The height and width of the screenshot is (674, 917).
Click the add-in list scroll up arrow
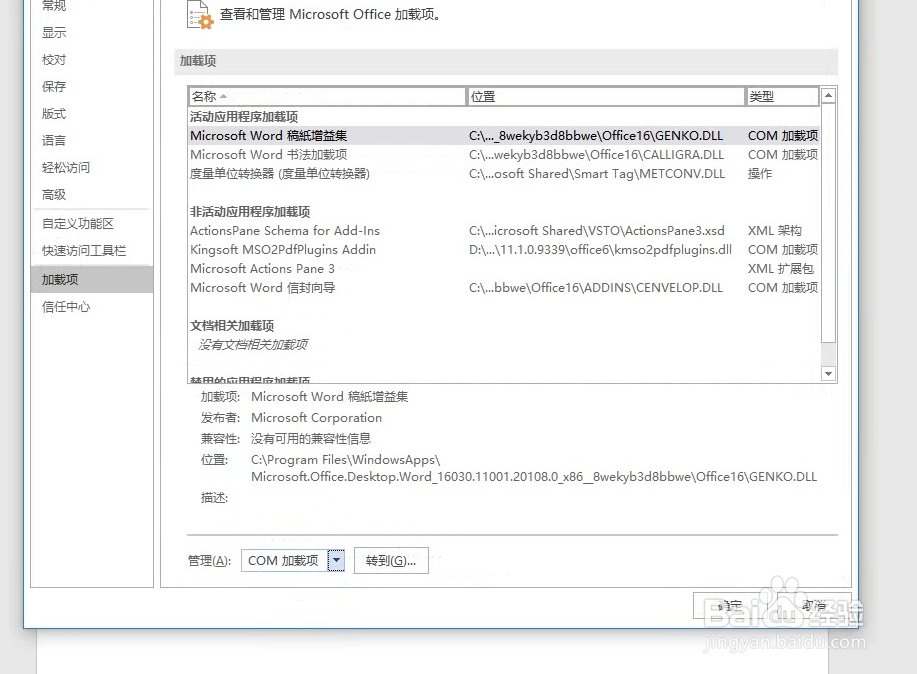[x=828, y=95]
